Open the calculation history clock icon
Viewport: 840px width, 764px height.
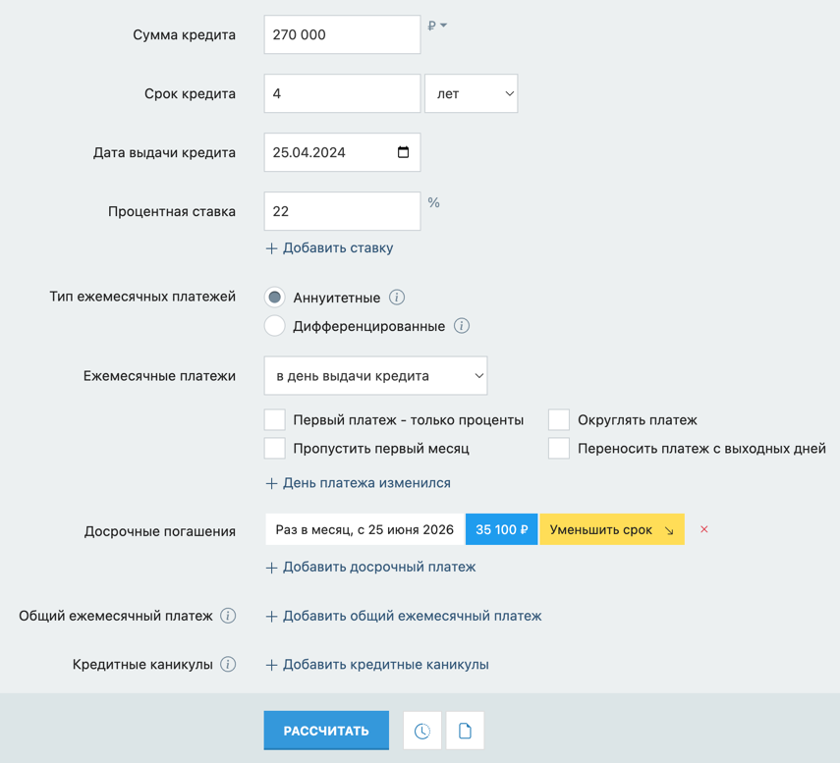click(422, 731)
